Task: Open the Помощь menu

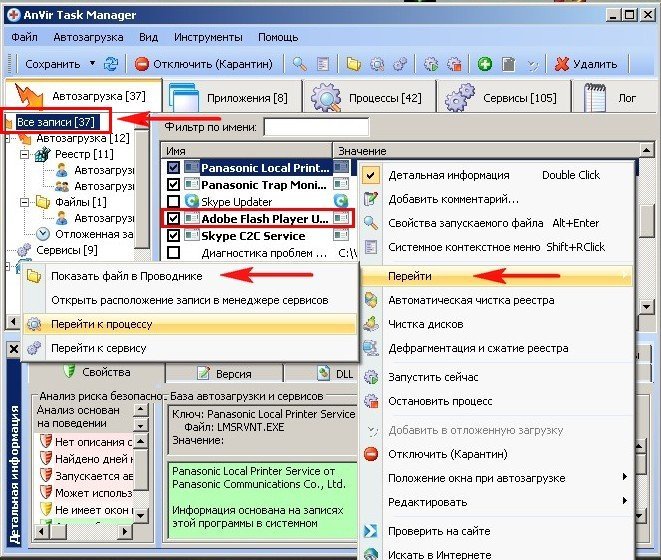Action: (278, 37)
